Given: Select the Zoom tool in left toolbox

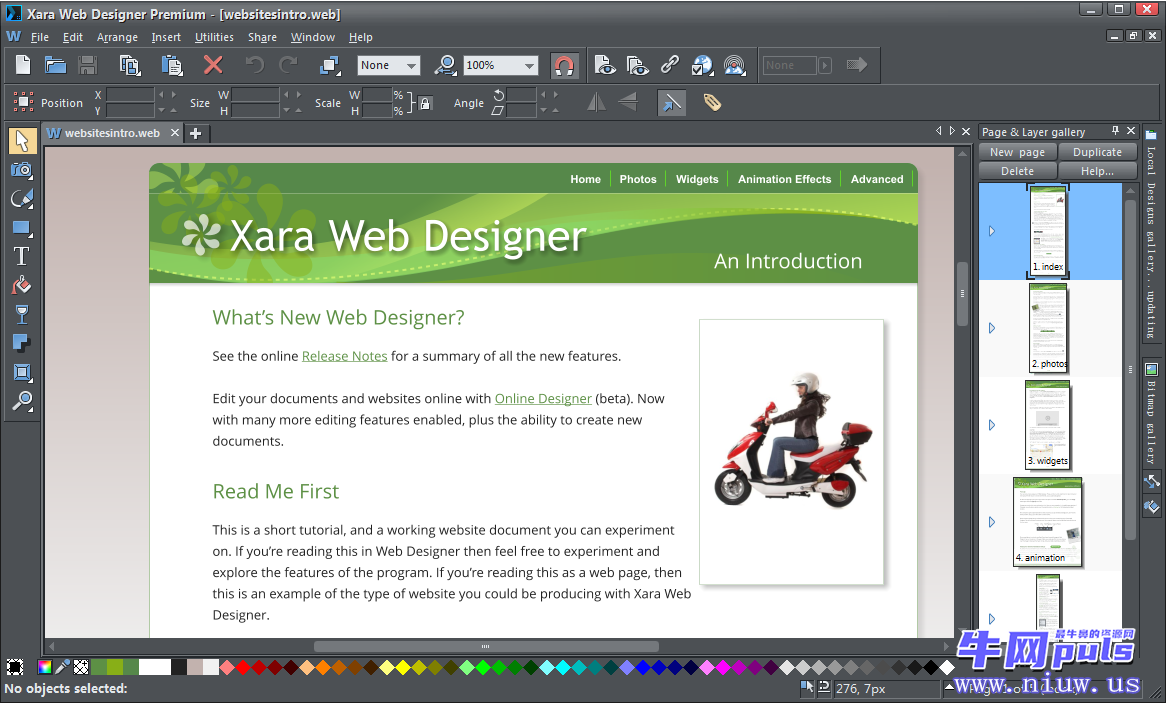Looking at the screenshot, I should click(22, 401).
